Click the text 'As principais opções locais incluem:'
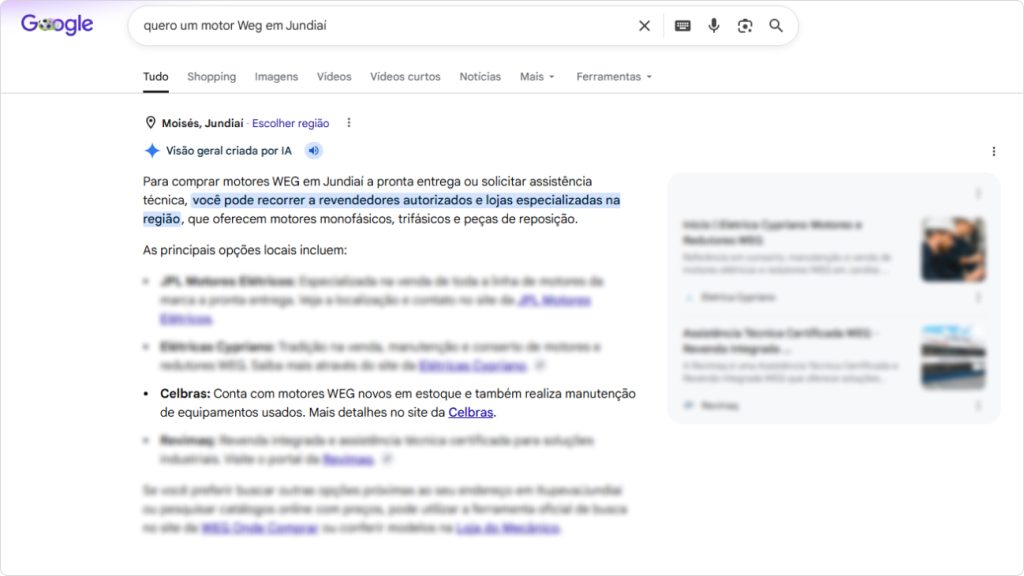This screenshot has height=576, width=1024. pyautogui.click(x=245, y=250)
